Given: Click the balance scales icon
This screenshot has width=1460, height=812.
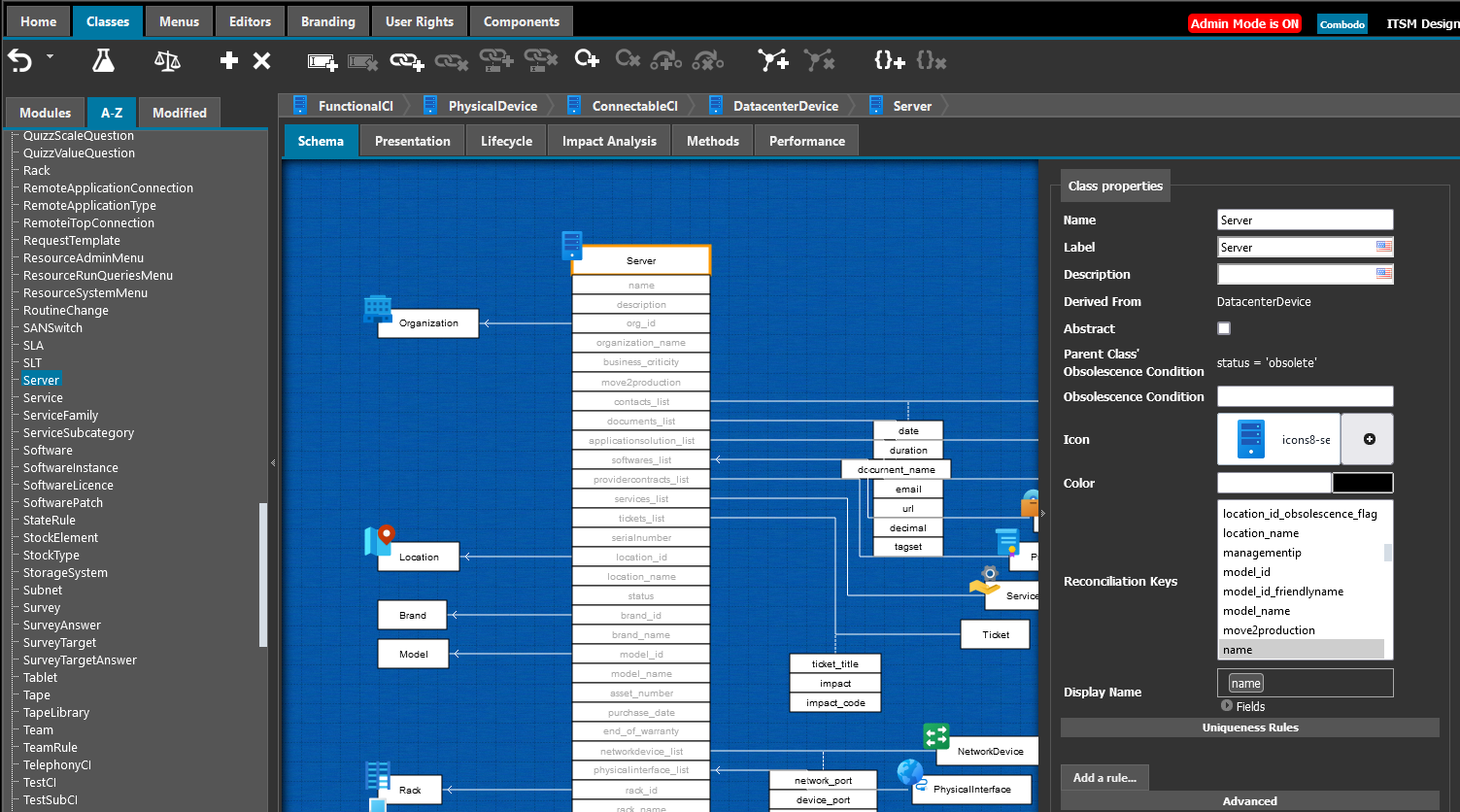Looking at the screenshot, I should coord(167,61).
